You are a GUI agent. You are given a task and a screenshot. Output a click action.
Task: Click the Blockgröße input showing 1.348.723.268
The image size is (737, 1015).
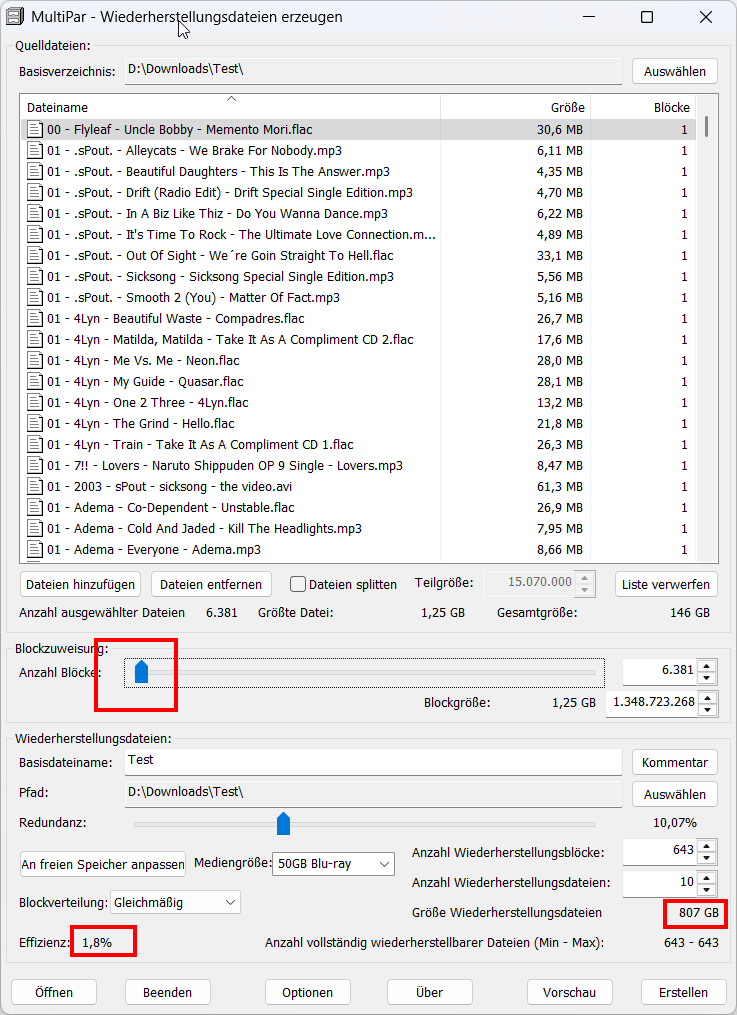coord(653,704)
